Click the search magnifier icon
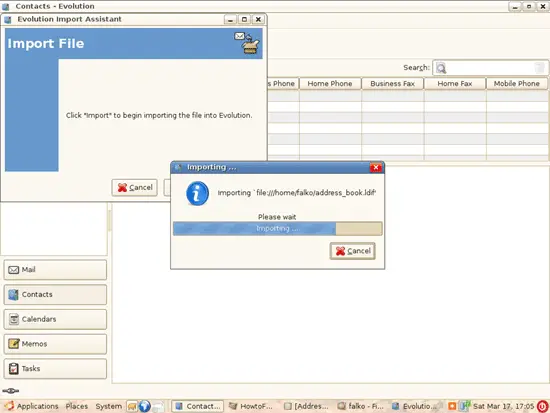550x413 pixels. pos(441,68)
